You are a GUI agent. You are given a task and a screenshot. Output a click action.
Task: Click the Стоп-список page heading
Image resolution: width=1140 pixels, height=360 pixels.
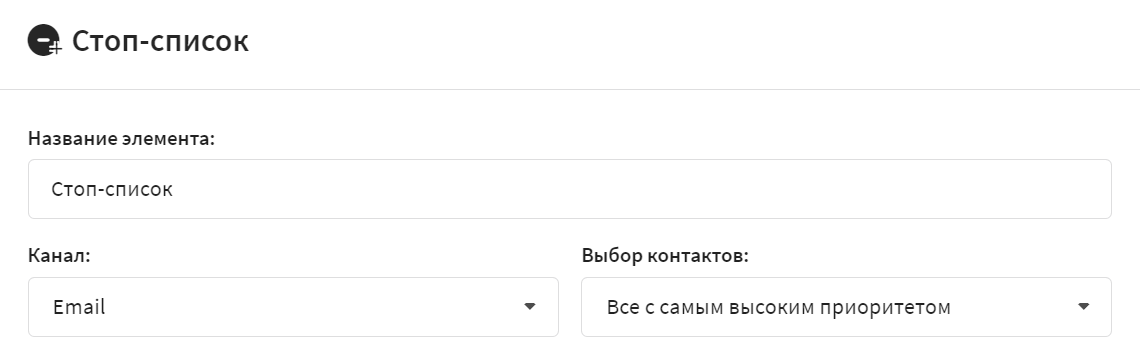coord(160,41)
